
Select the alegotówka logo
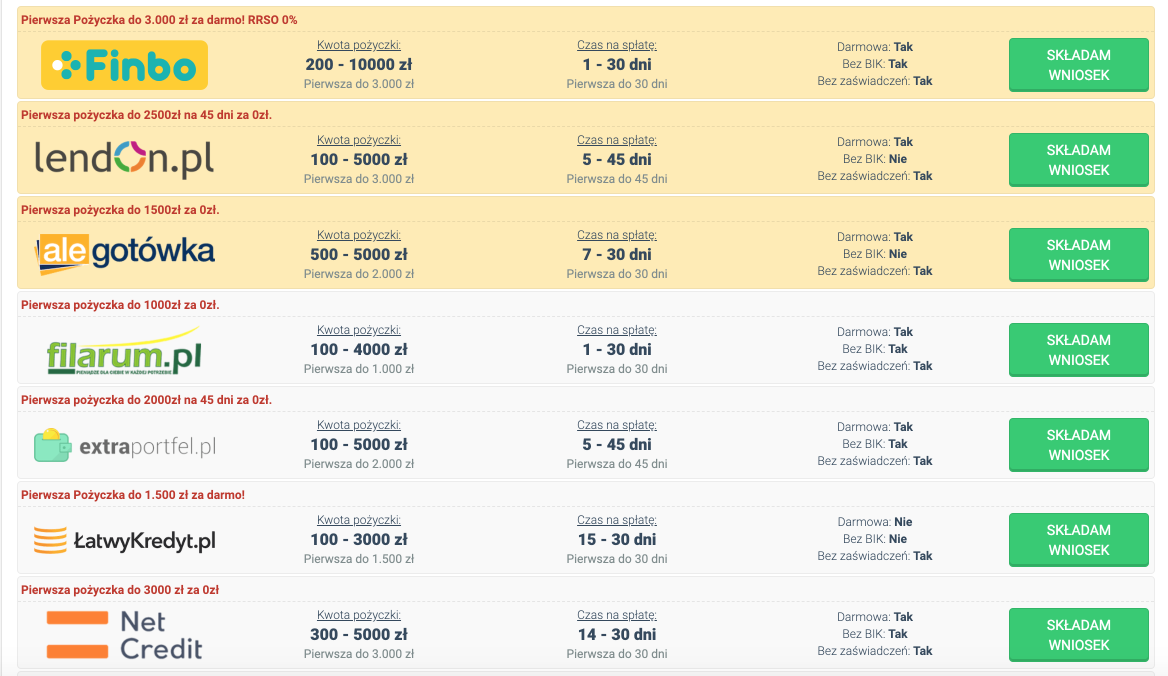coord(126,254)
